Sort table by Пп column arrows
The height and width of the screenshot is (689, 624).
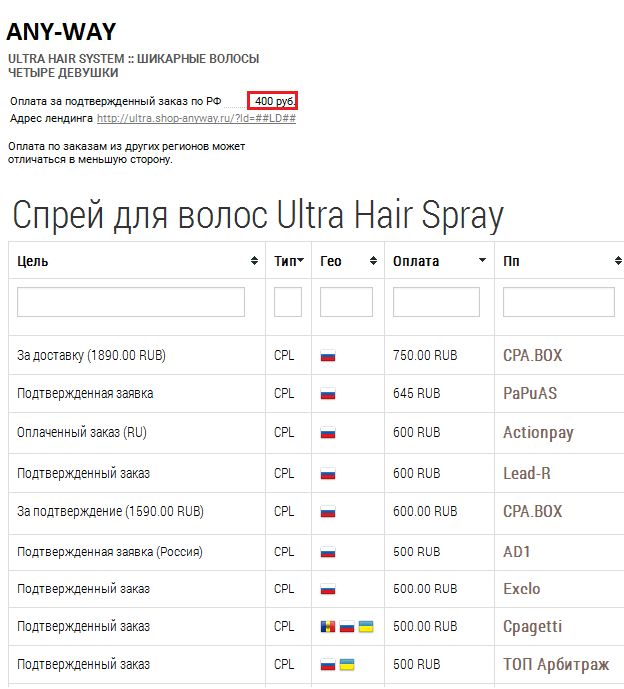618,260
